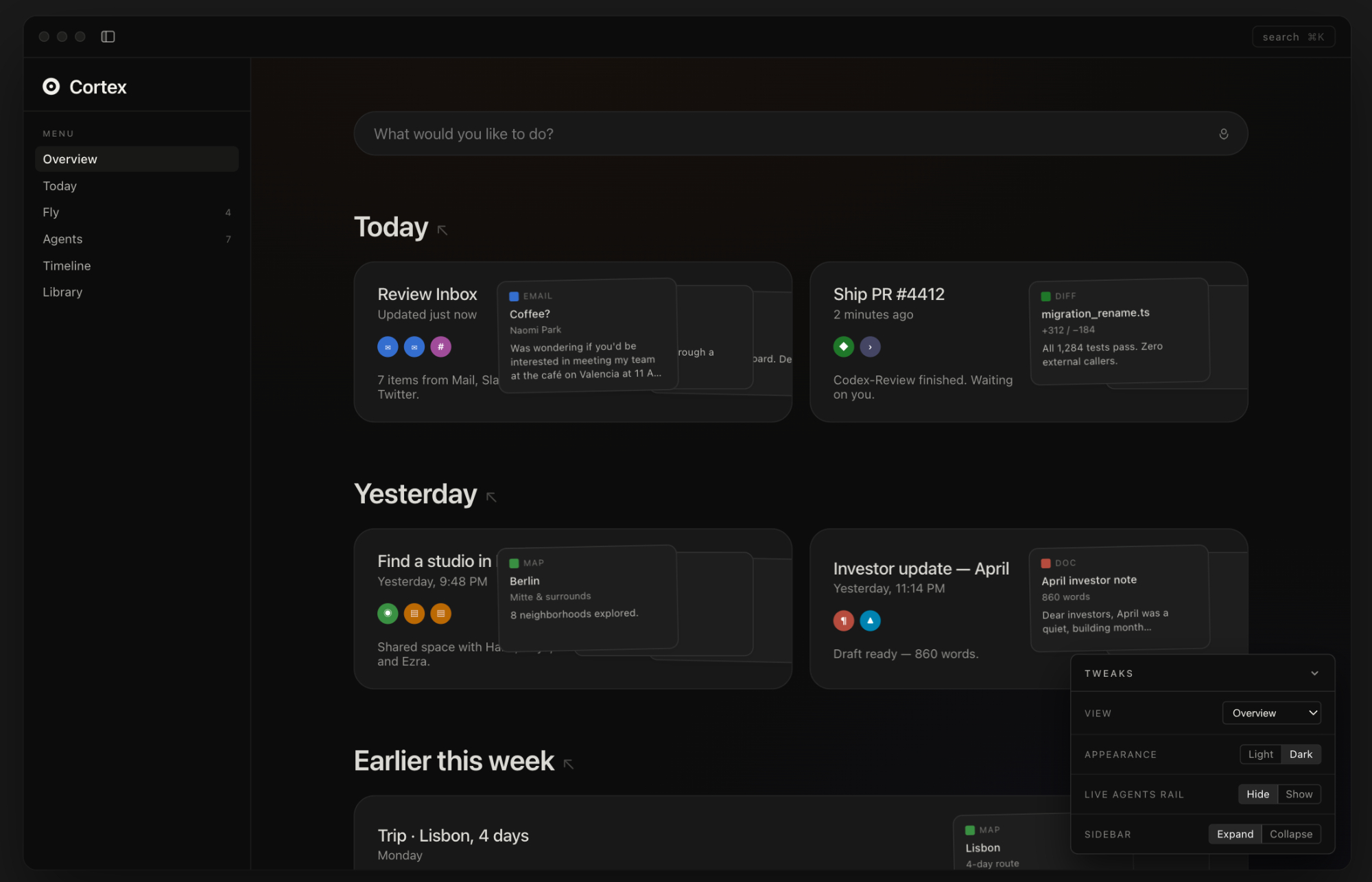Open Agents in the sidebar menu
Screen dimensions: 1372x882
click(62, 239)
